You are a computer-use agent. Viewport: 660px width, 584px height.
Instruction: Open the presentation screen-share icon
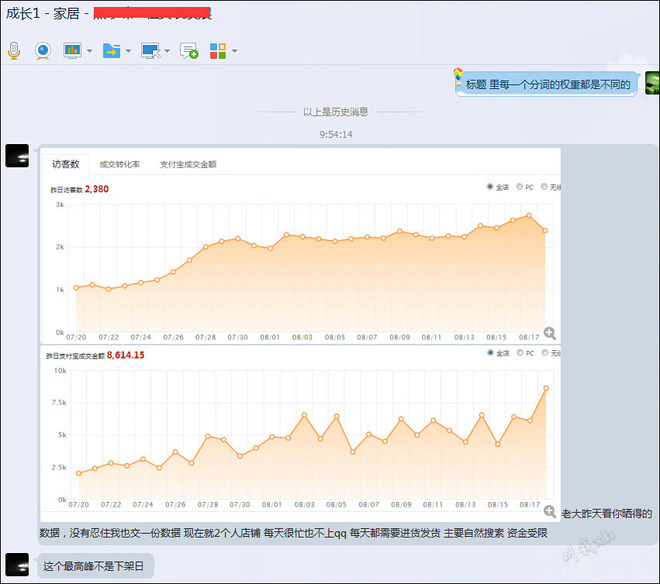[72, 51]
